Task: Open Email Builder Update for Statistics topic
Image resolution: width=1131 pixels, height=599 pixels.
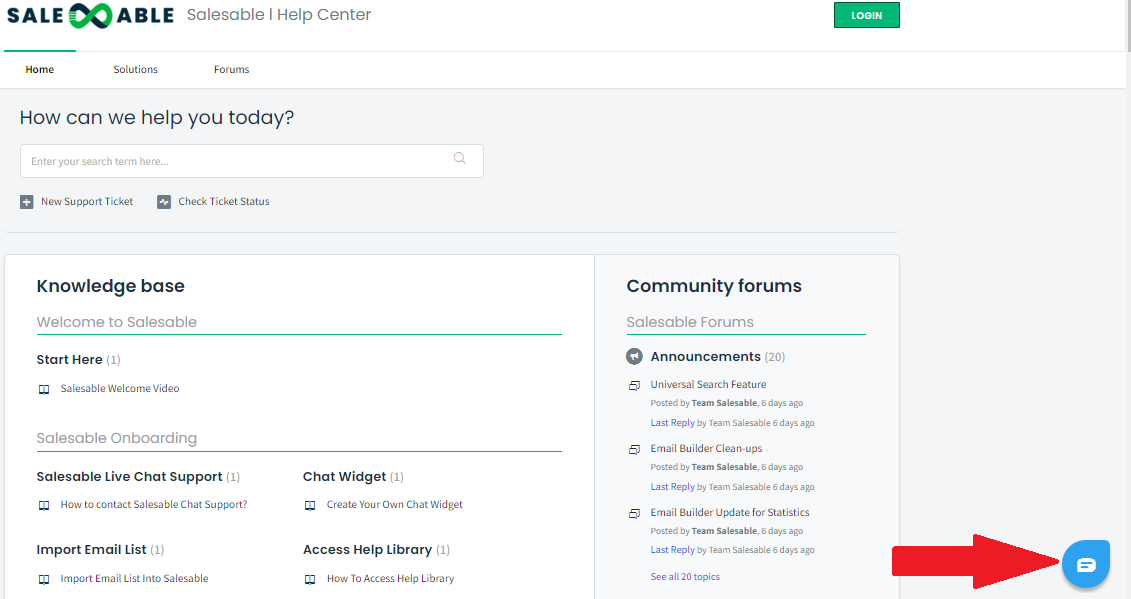Action: tap(730, 512)
